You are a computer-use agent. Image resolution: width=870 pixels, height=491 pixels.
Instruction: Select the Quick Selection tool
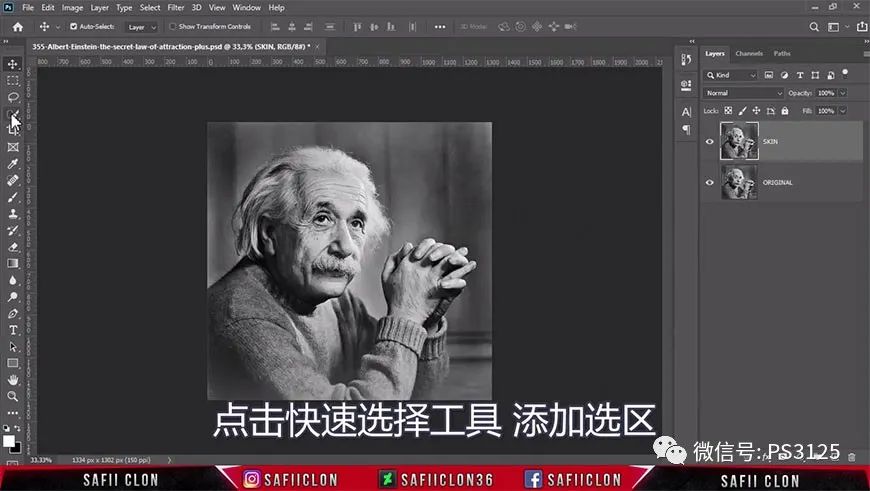[12, 114]
